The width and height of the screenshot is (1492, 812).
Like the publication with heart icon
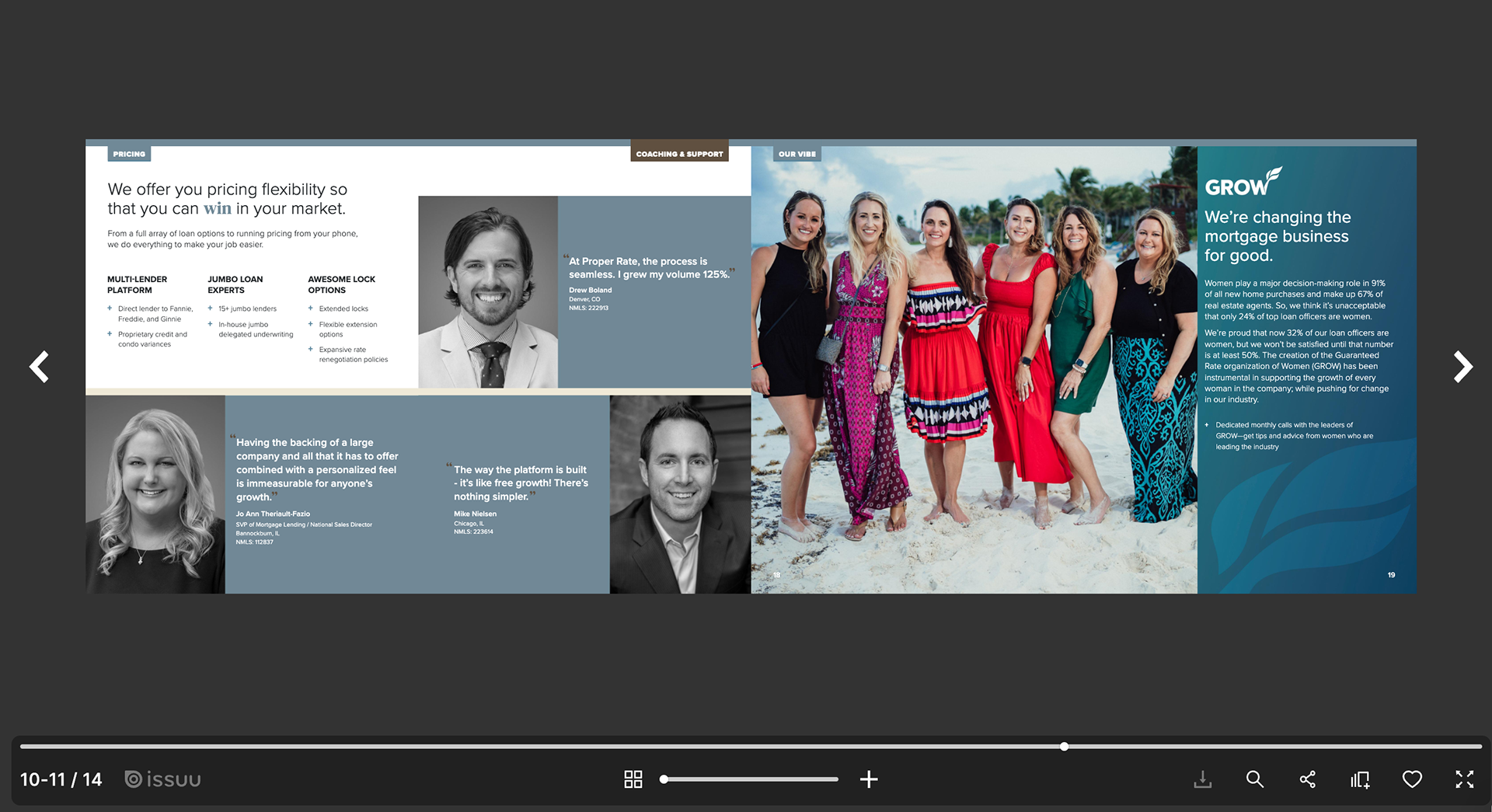pyautogui.click(x=1412, y=779)
